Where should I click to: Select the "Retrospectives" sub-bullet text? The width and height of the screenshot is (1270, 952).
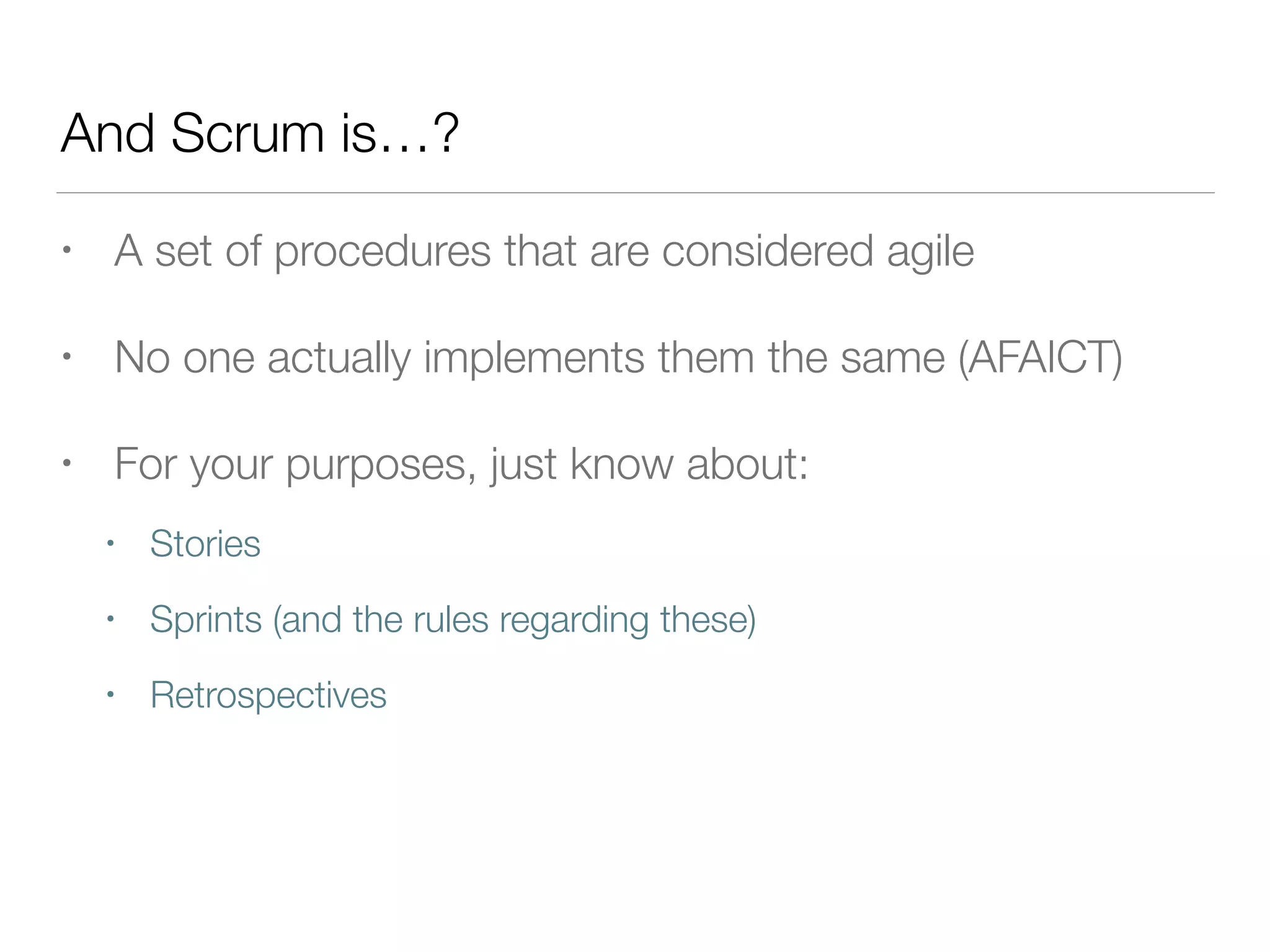click(x=268, y=695)
